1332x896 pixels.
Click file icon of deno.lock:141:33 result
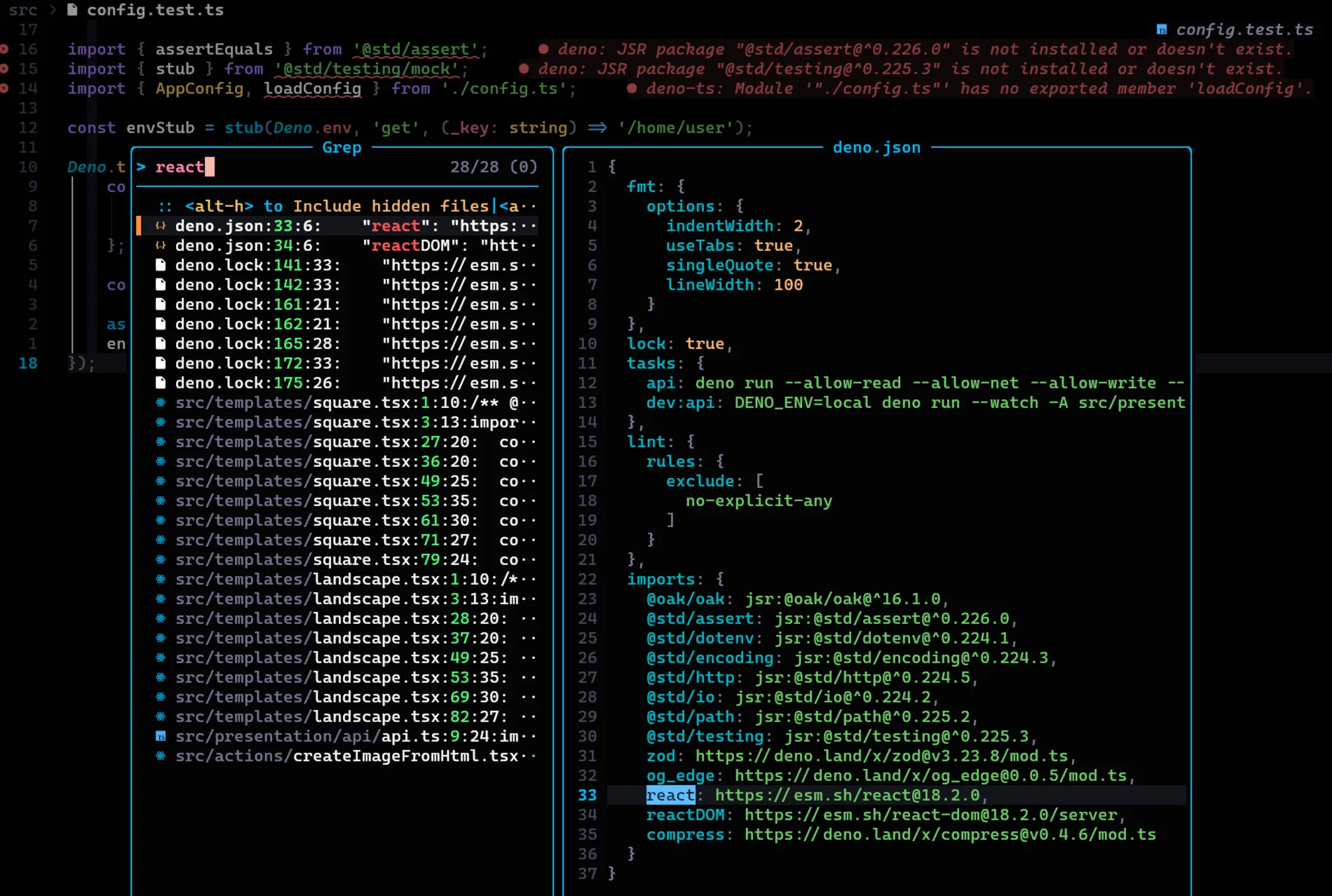[x=161, y=265]
